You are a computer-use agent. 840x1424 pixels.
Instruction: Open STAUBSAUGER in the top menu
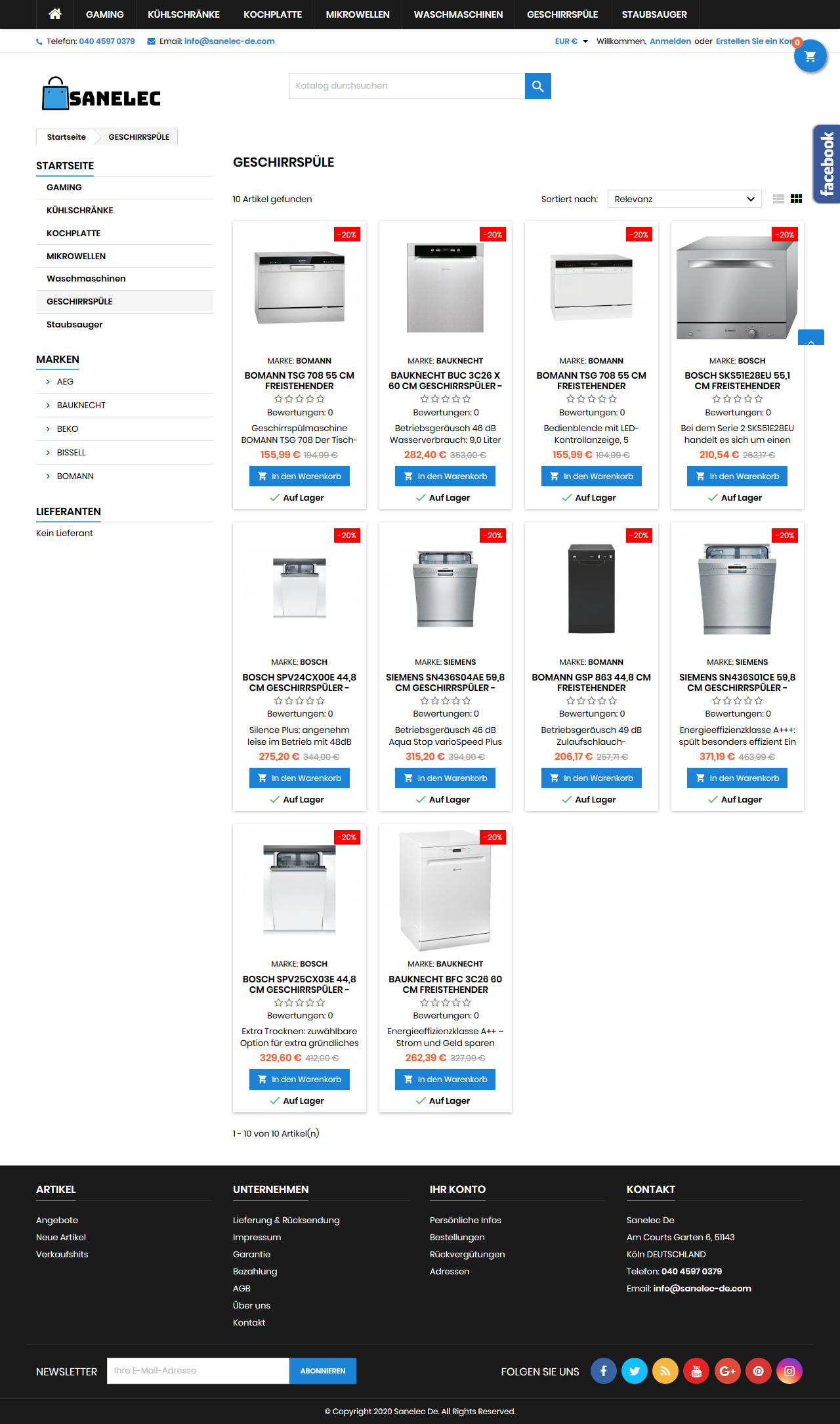point(654,14)
